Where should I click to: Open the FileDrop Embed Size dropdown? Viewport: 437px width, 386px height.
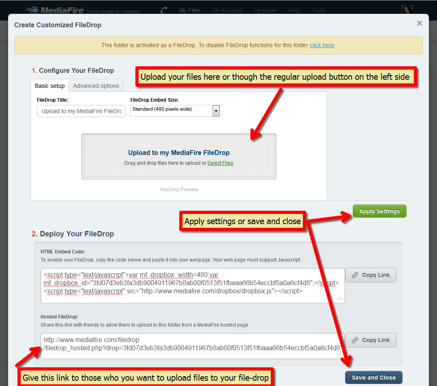(x=175, y=111)
